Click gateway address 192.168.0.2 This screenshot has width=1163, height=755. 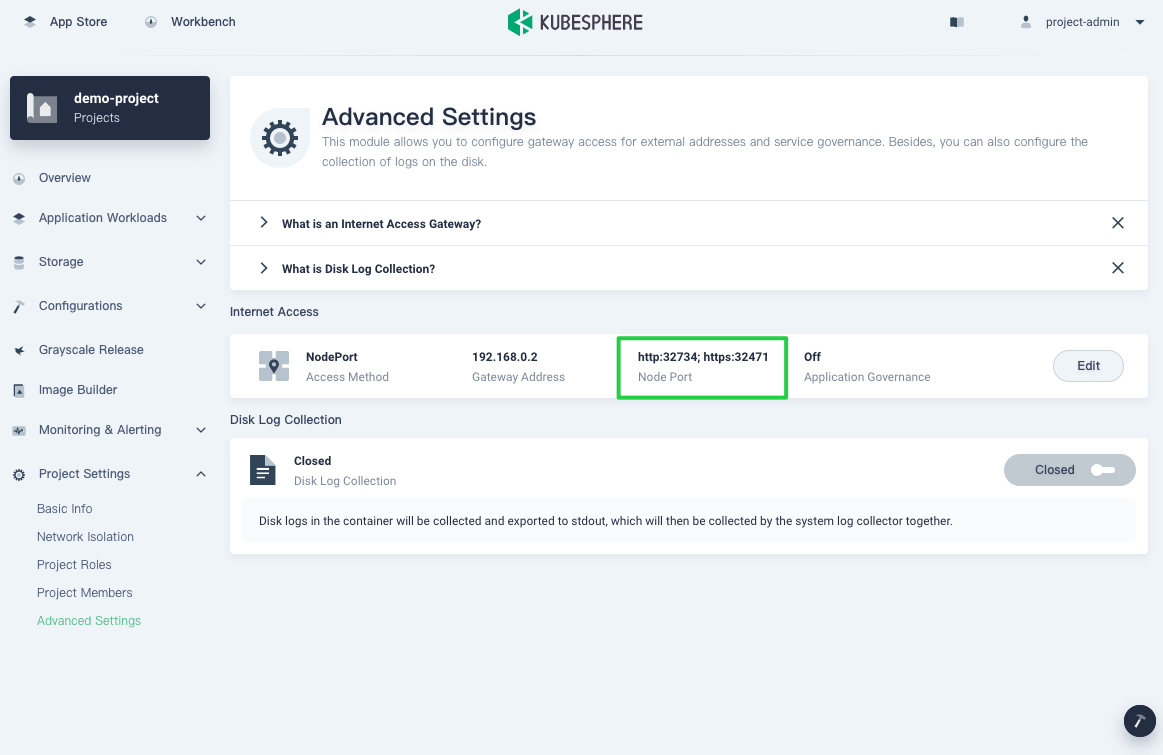pos(504,357)
